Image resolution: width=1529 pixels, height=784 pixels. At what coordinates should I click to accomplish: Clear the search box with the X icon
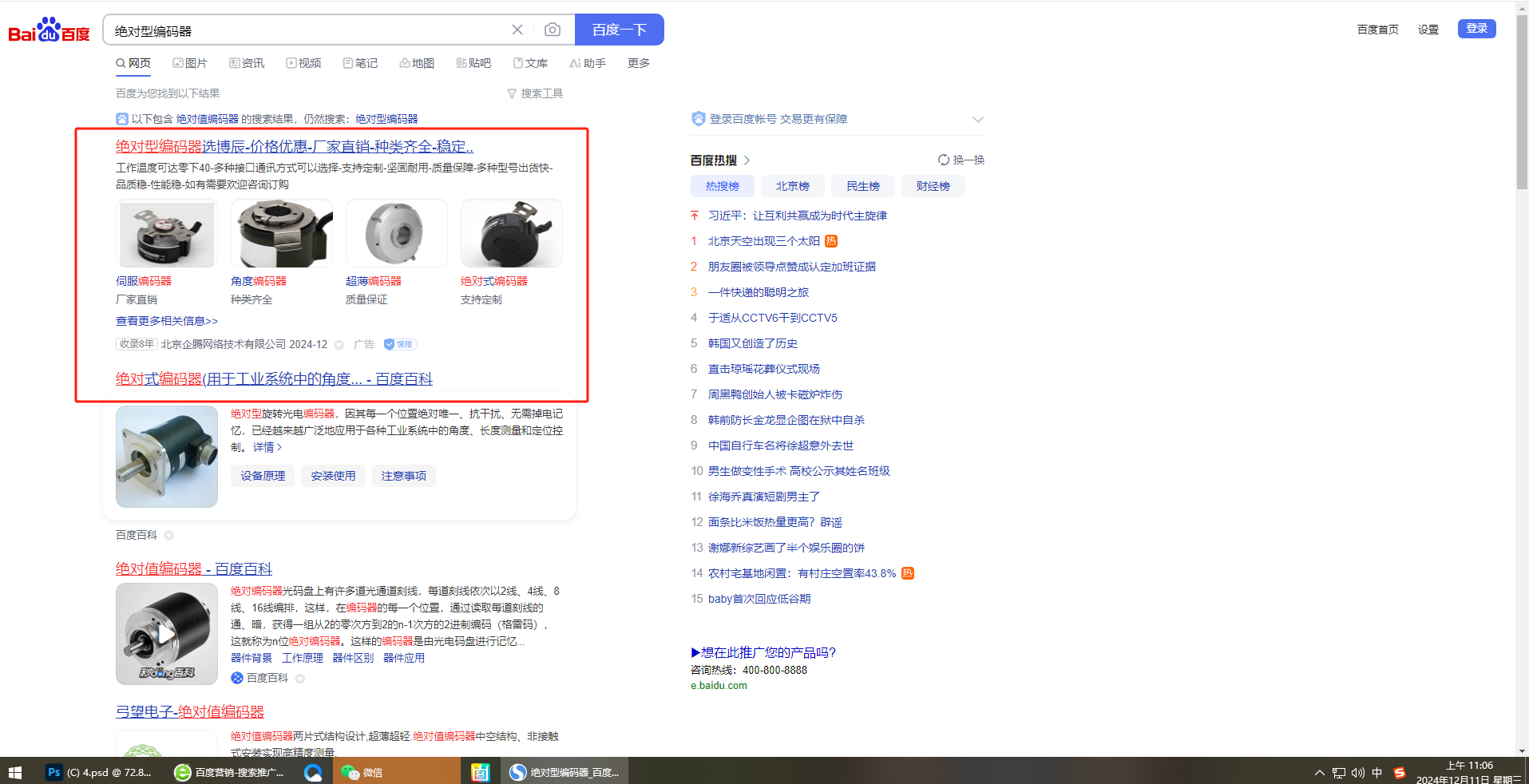click(517, 30)
